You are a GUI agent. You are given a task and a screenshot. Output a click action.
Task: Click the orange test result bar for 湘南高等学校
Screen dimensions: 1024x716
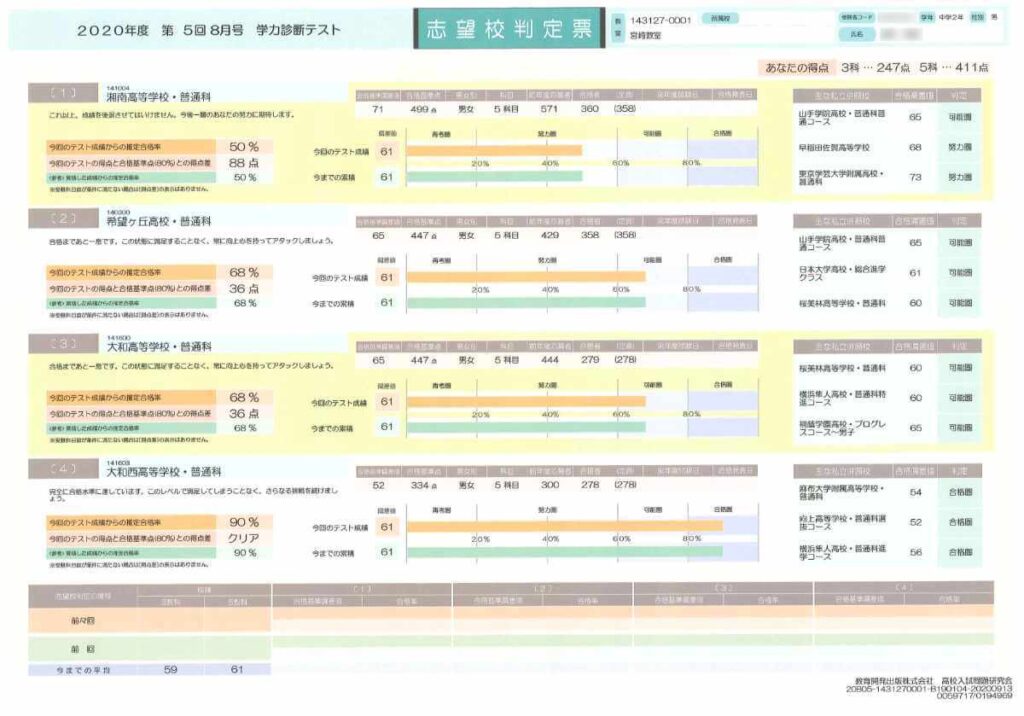click(x=493, y=151)
